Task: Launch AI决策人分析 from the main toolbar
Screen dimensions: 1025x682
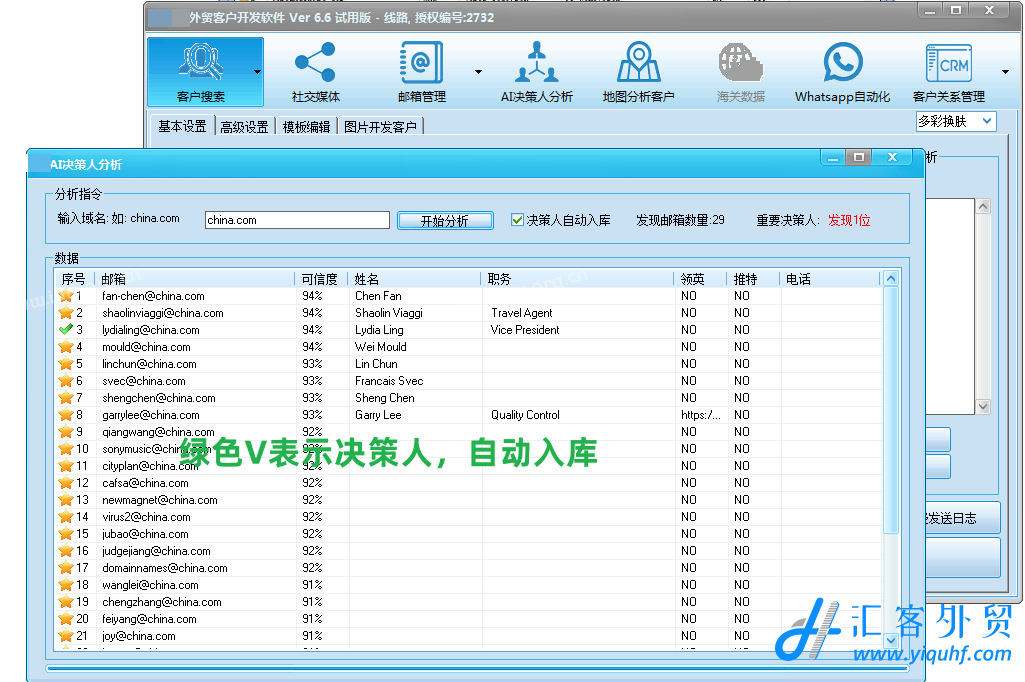Action: (537, 72)
